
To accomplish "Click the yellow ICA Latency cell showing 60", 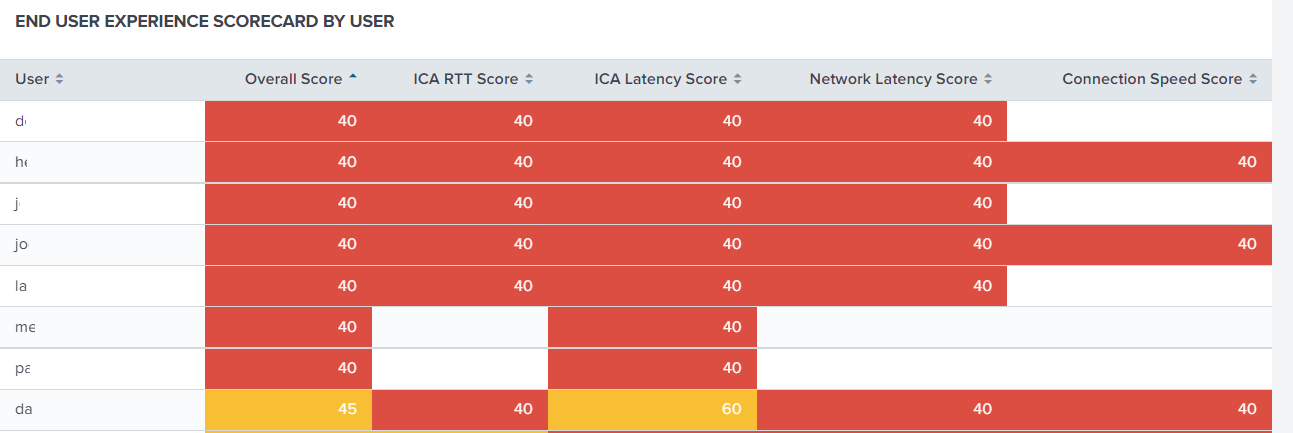I will [652, 409].
